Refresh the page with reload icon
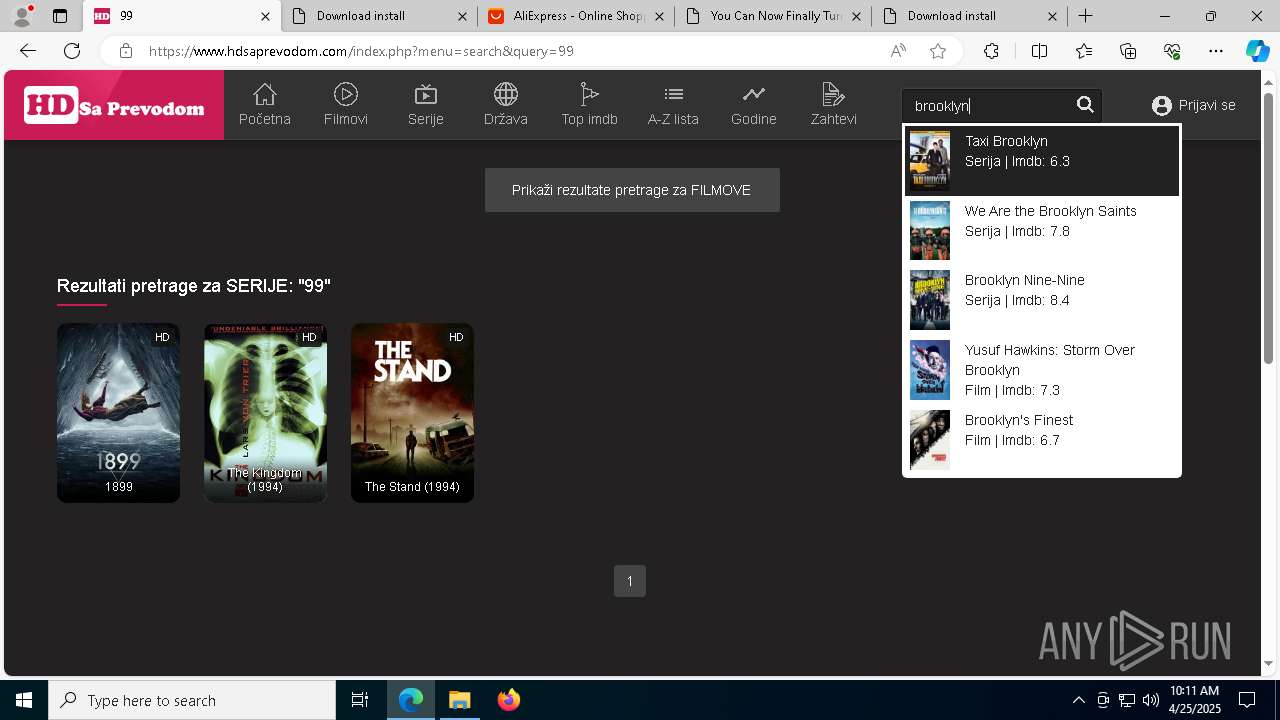Viewport: 1280px width, 720px height. coord(72,51)
